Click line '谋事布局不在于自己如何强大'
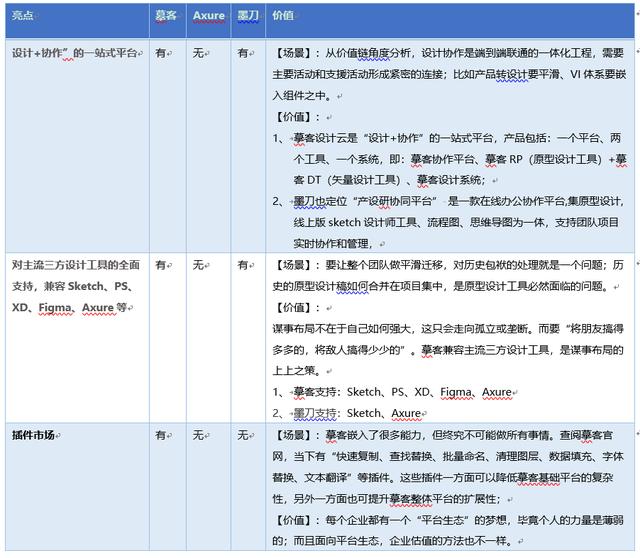This screenshot has width=640, height=558. tap(448, 329)
